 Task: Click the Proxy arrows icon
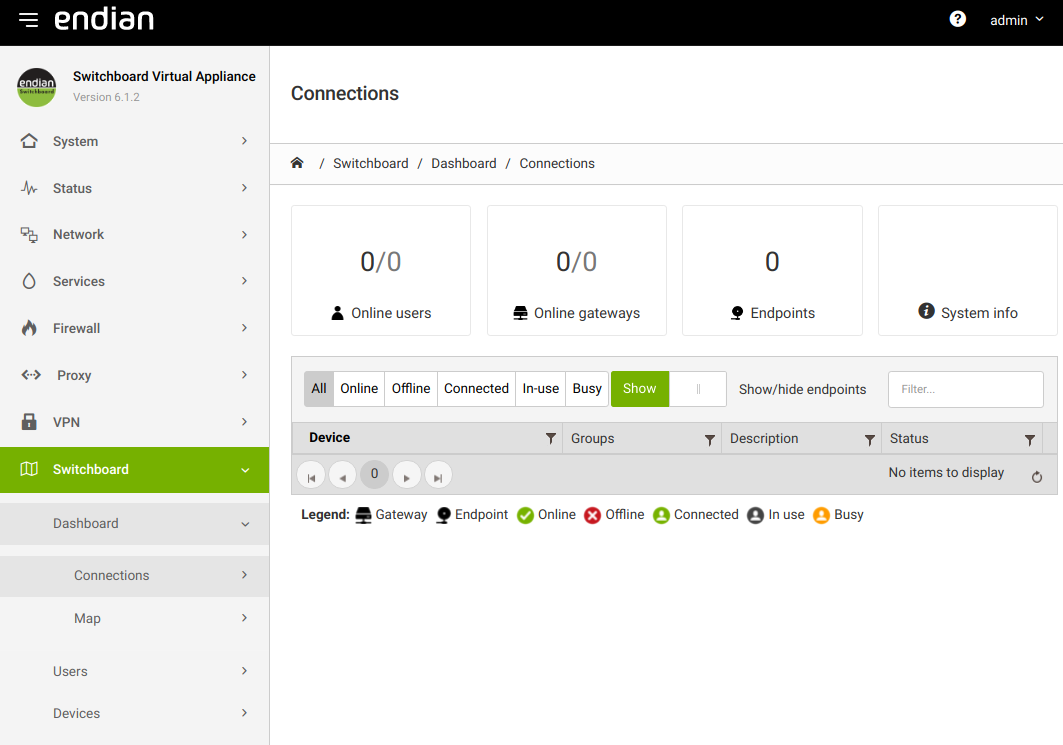(31, 375)
